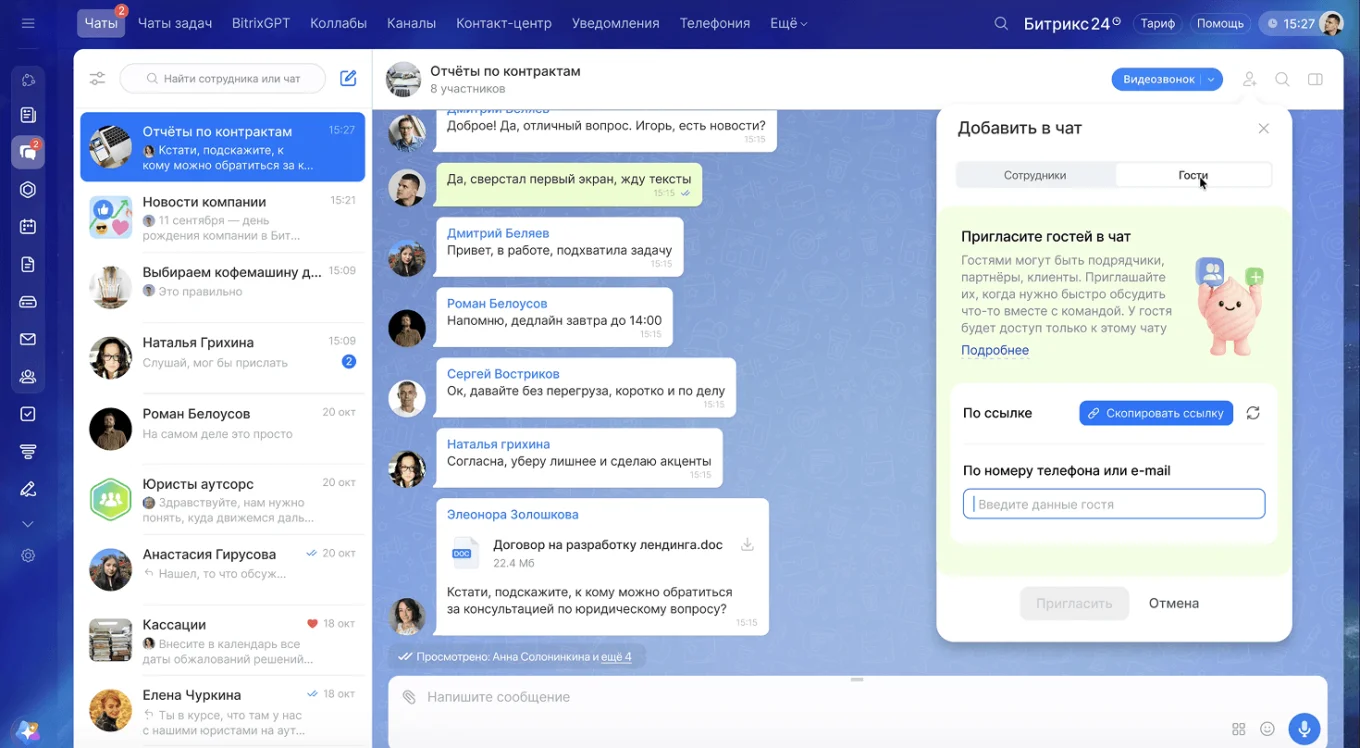Open the BitrixGPT menu item
The height and width of the screenshot is (748, 1360).
(x=260, y=23)
